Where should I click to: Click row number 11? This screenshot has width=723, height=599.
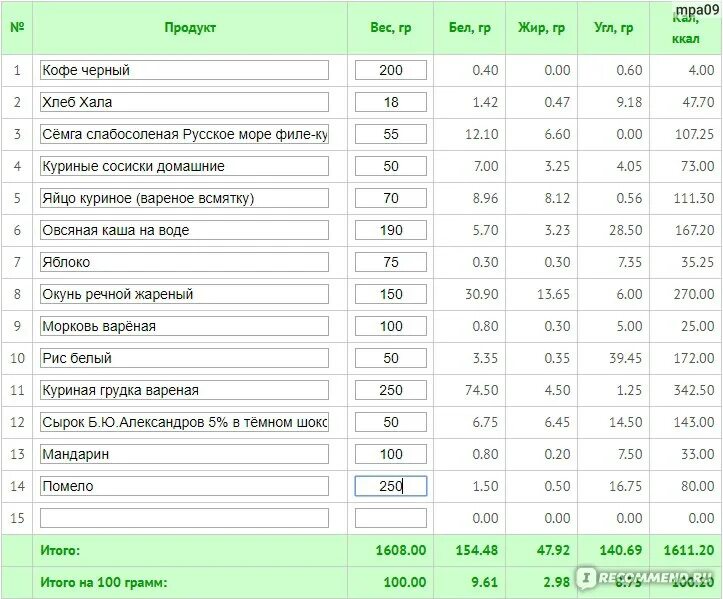pyautogui.click(x=17, y=390)
